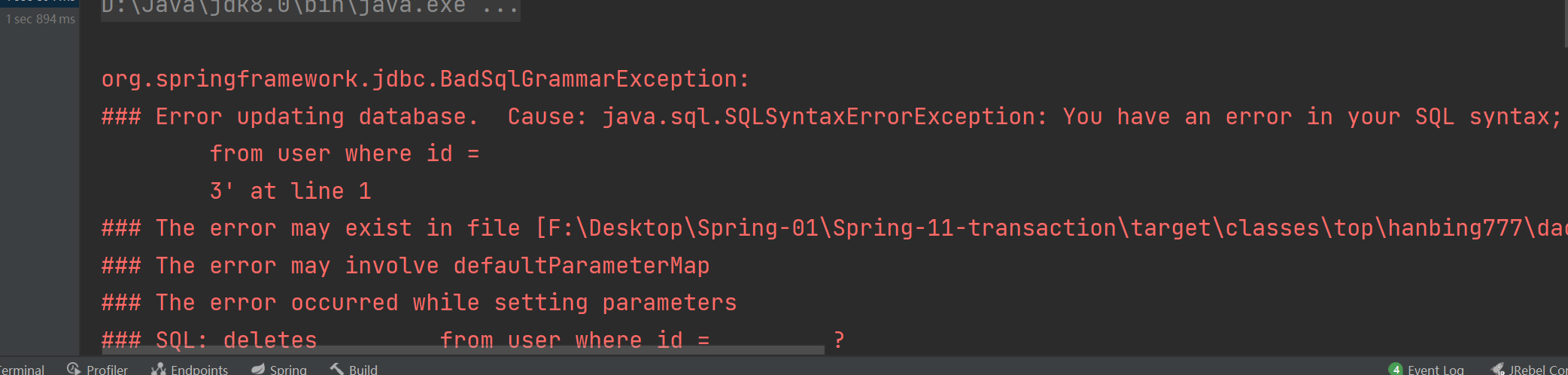Click the console vertical scrollbar thumb
This screenshot has width=1568, height=375.
(1564, 23)
